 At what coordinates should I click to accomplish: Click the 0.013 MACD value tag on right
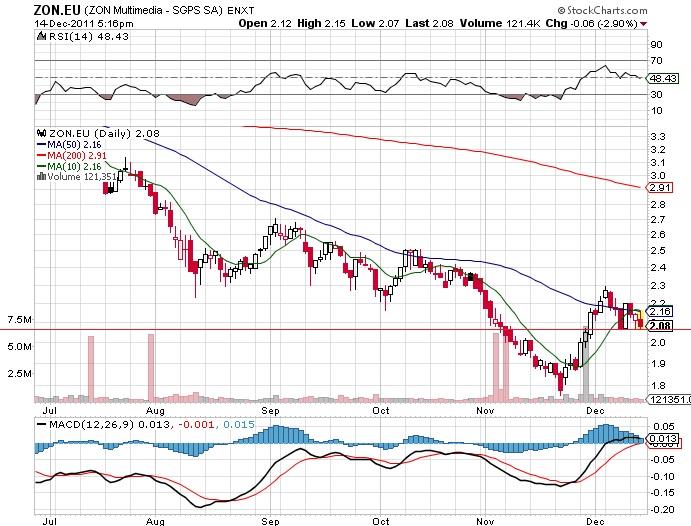pyautogui.click(x=663, y=438)
